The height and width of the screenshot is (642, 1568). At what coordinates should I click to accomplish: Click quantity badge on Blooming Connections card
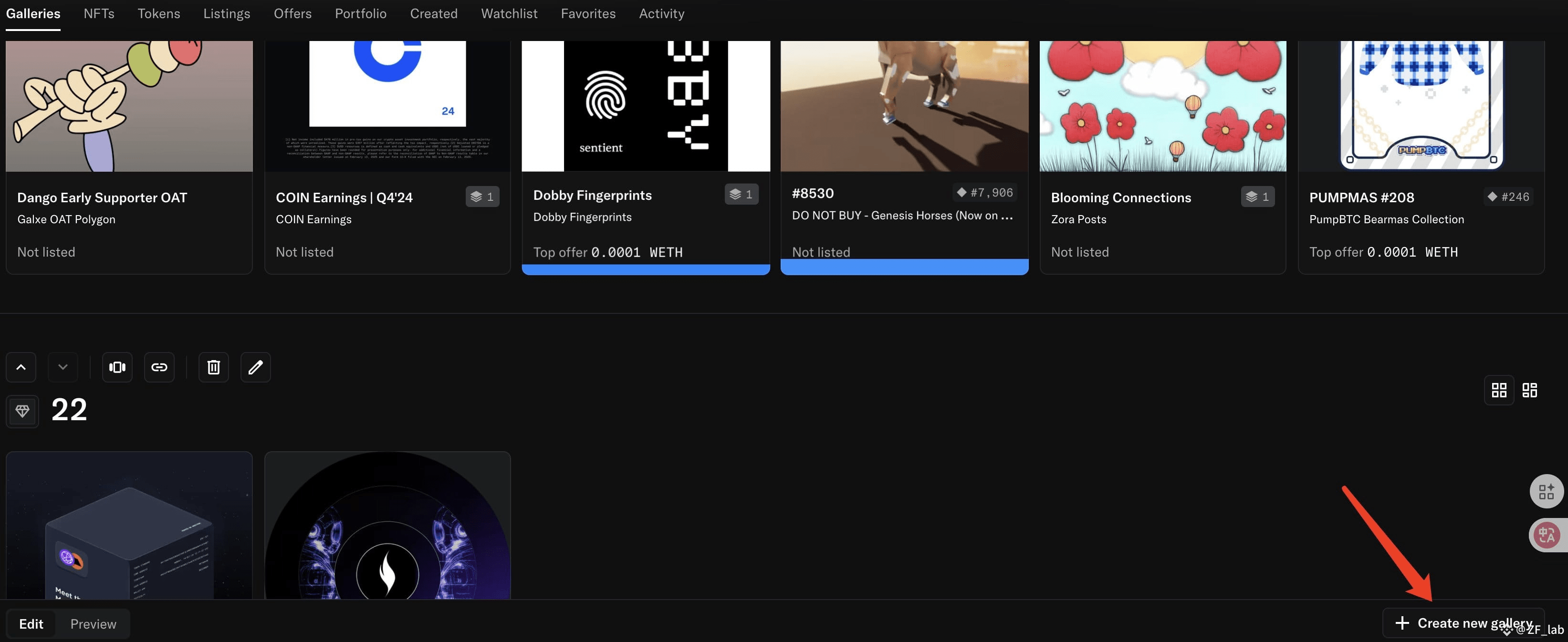(x=1257, y=197)
